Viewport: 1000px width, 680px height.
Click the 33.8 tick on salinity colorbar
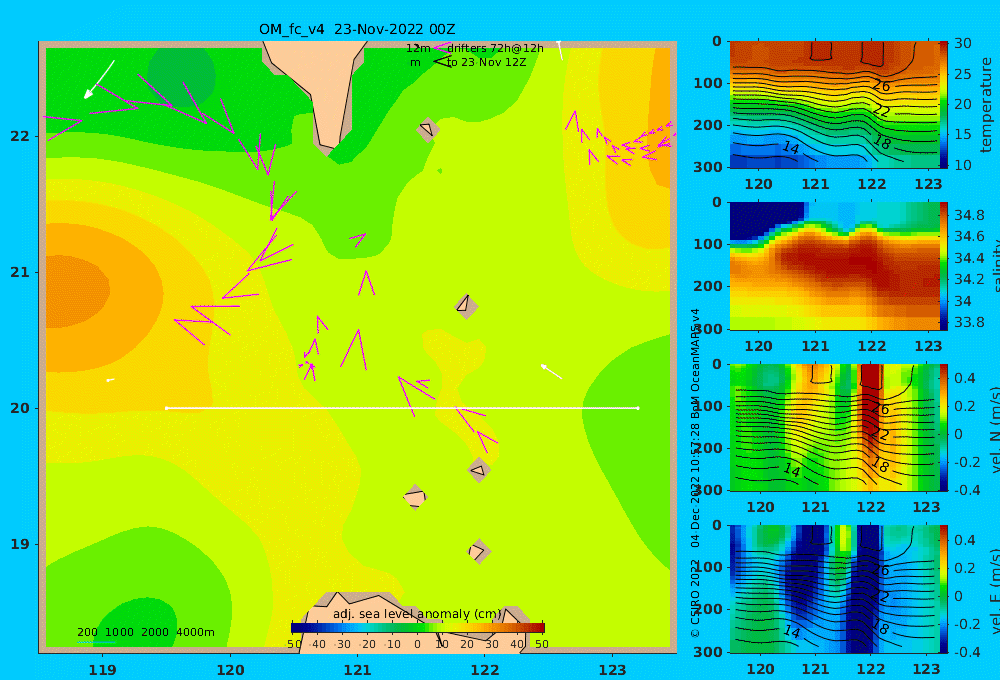click(969, 322)
